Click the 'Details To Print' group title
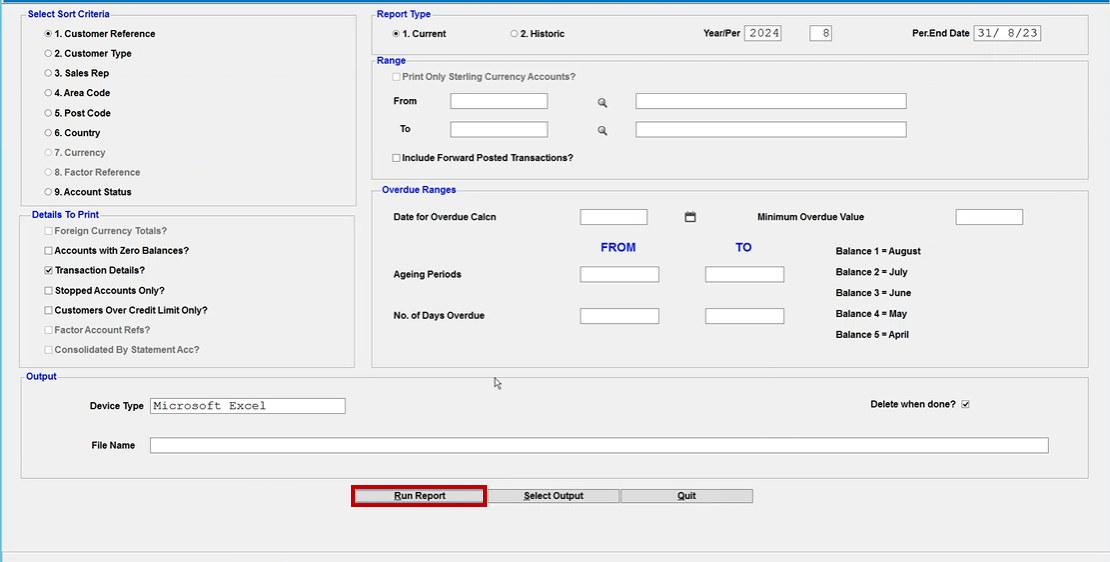The height and width of the screenshot is (562, 1110). [x=65, y=214]
